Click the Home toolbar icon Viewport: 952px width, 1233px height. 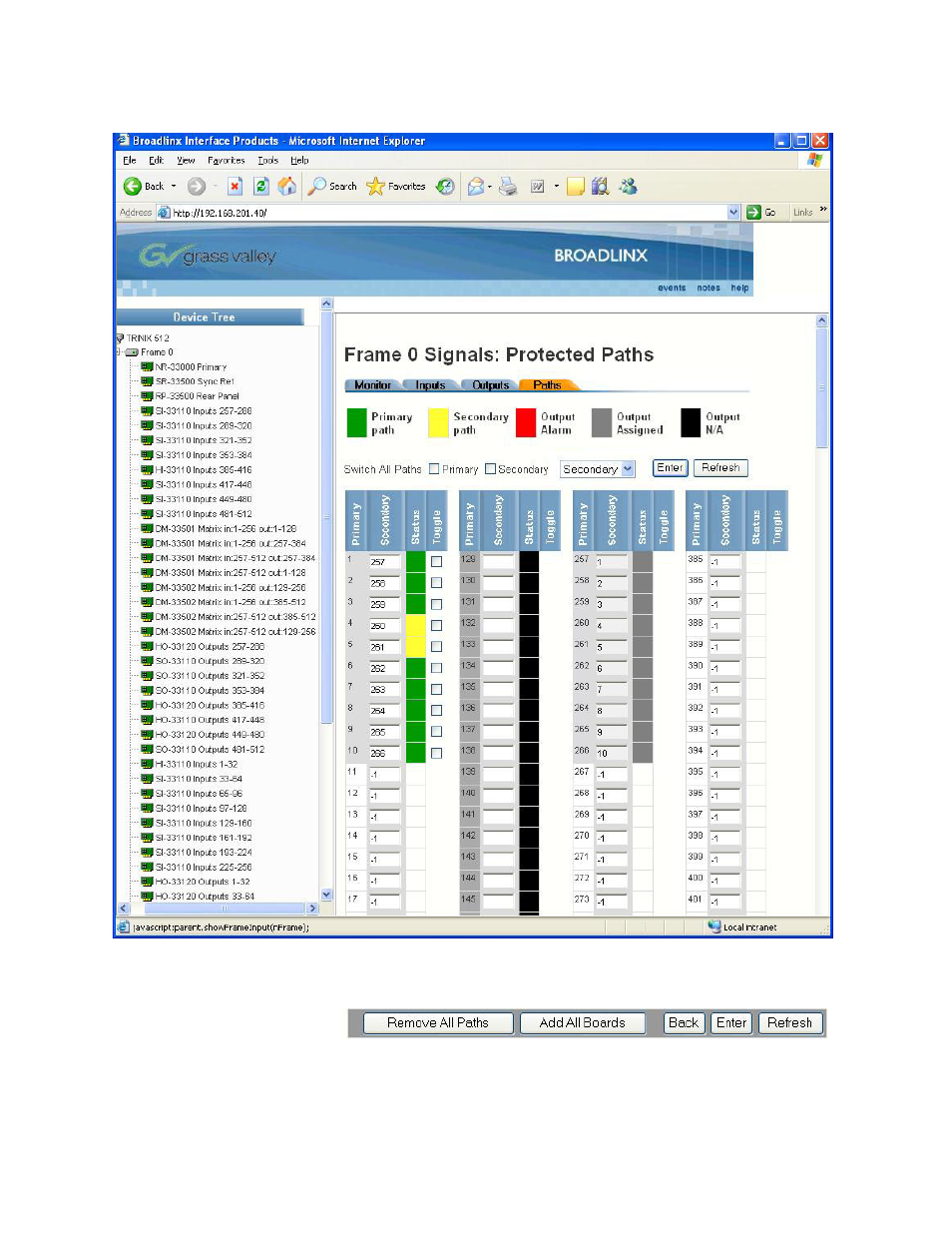click(287, 186)
